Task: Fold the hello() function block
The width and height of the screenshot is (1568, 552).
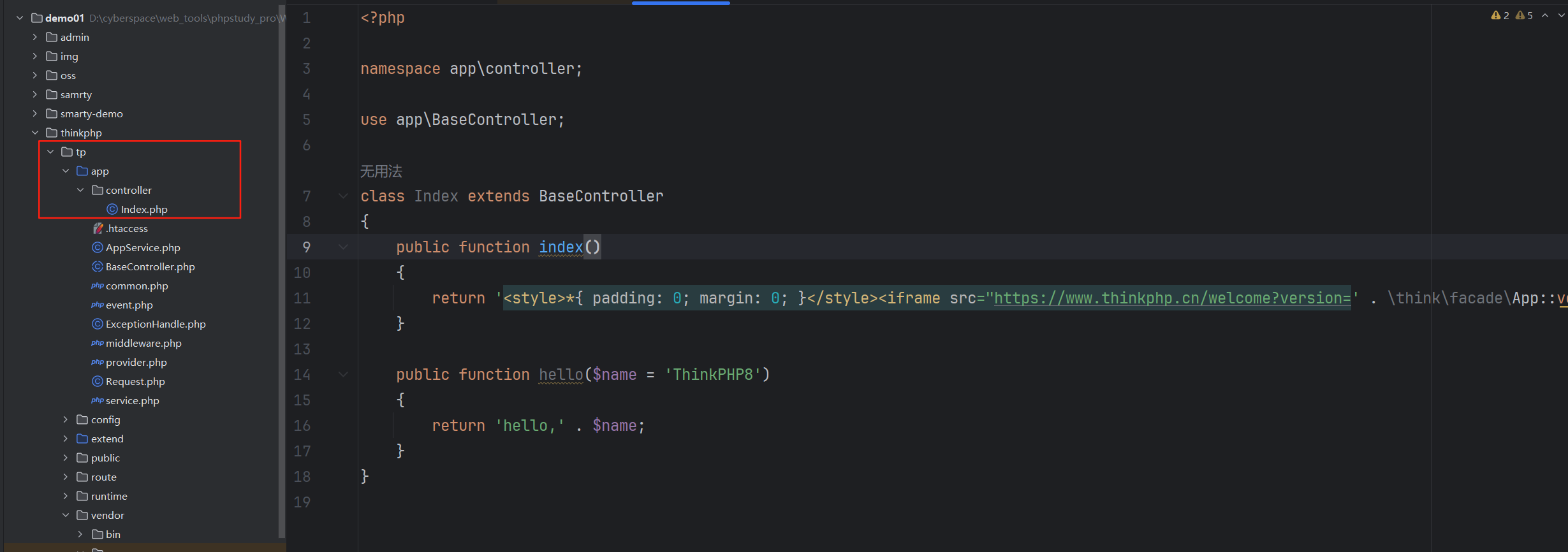Action: pyautogui.click(x=343, y=375)
